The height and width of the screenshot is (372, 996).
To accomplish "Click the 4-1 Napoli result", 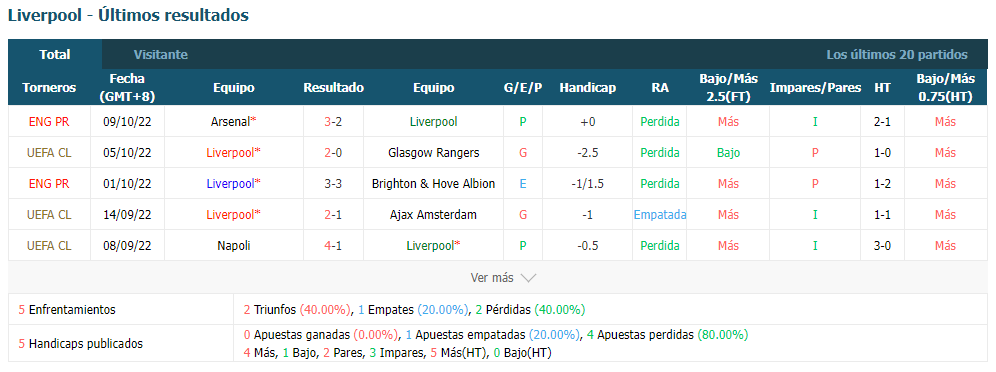I will (333, 246).
